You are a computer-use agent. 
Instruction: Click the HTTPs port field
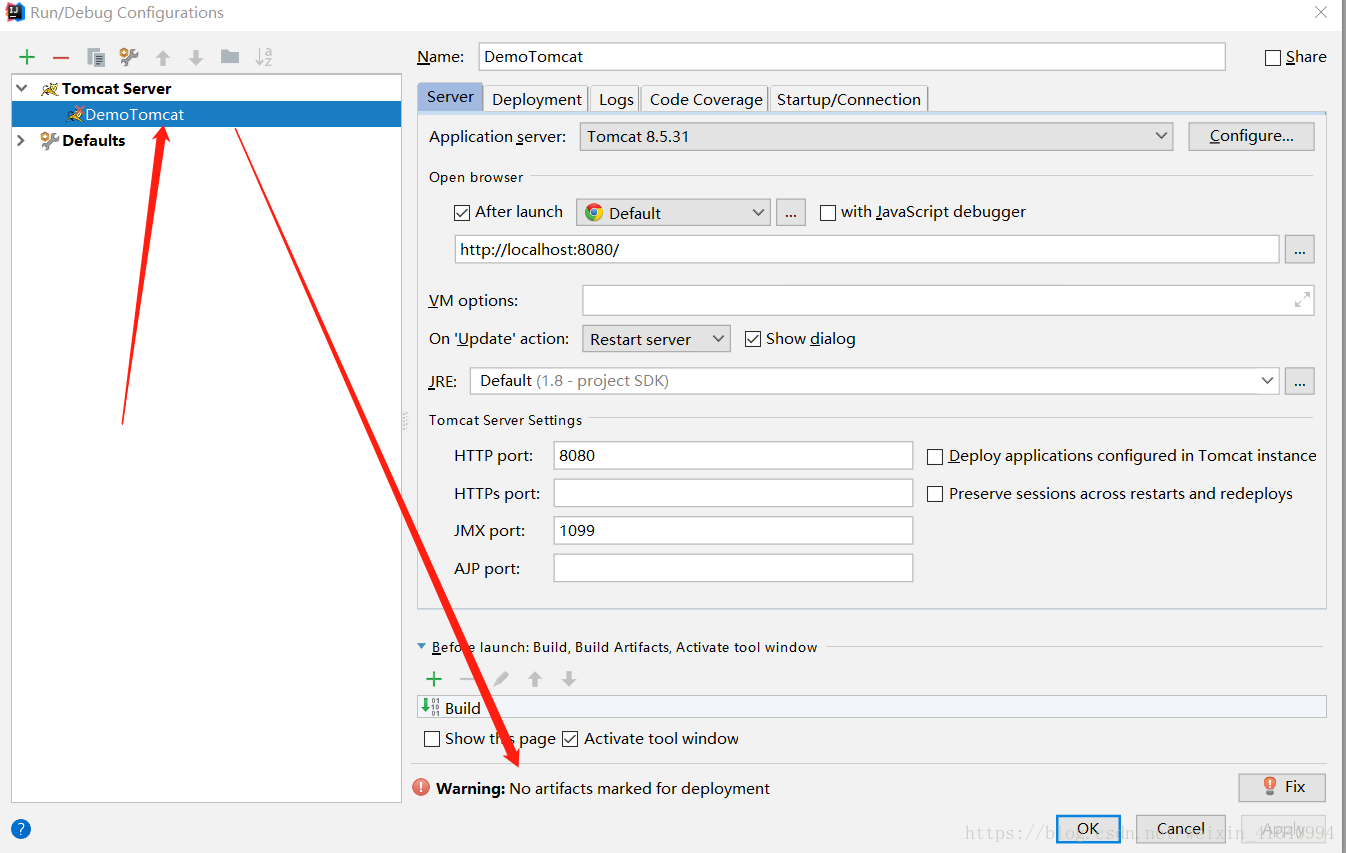[x=733, y=494]
